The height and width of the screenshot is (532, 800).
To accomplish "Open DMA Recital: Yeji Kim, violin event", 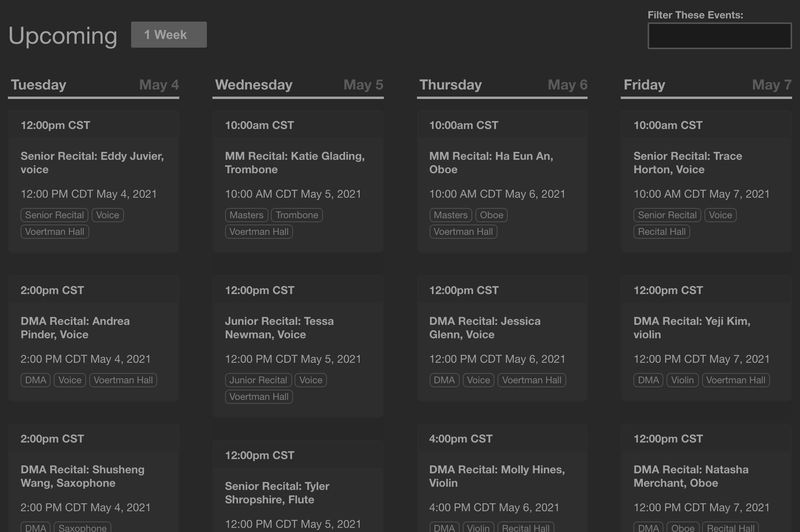I will click(692, 328).
